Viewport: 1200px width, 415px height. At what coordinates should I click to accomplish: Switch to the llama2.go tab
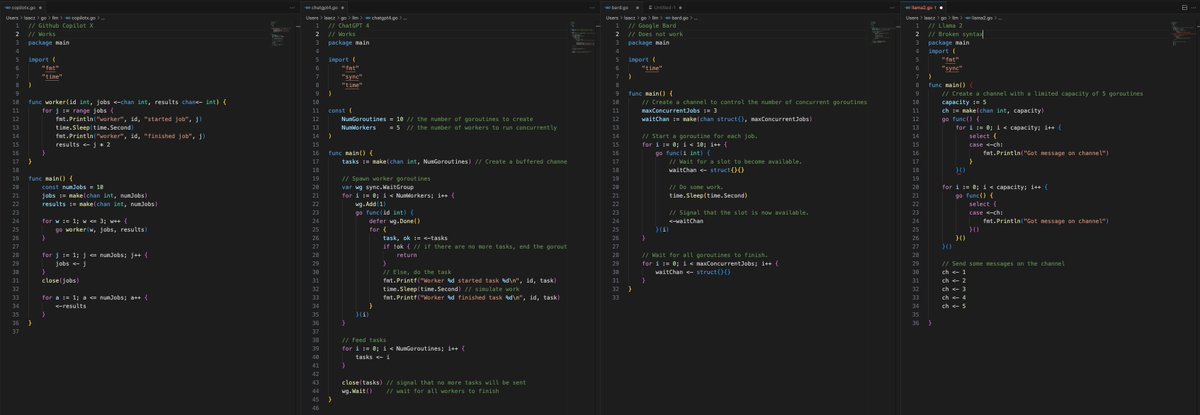point(922,7)
